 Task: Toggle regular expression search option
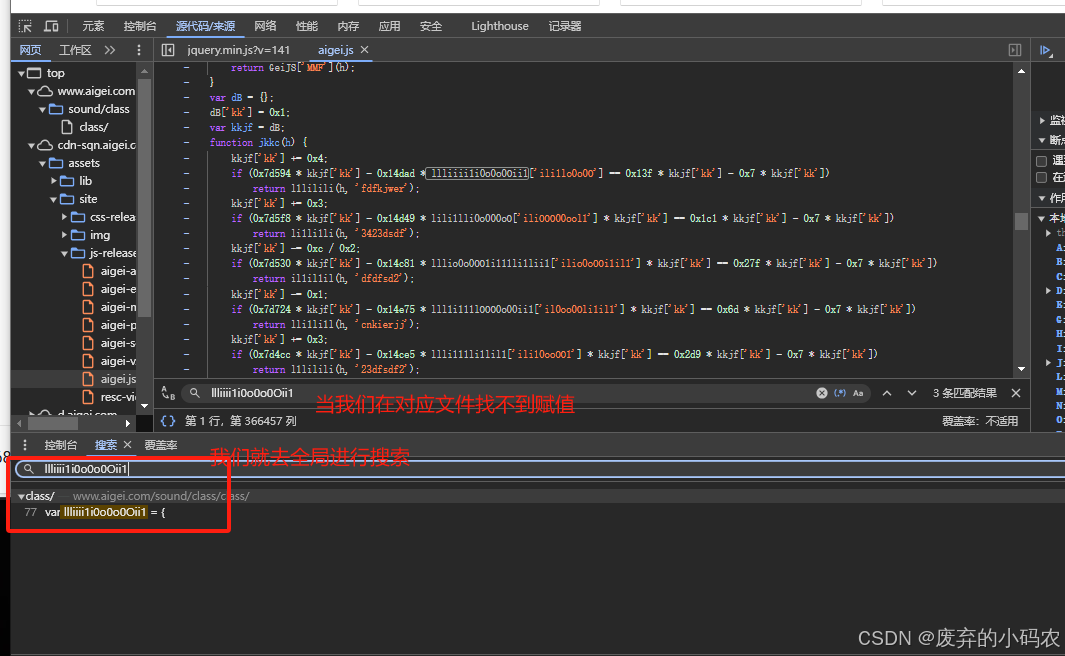point(840,393)
